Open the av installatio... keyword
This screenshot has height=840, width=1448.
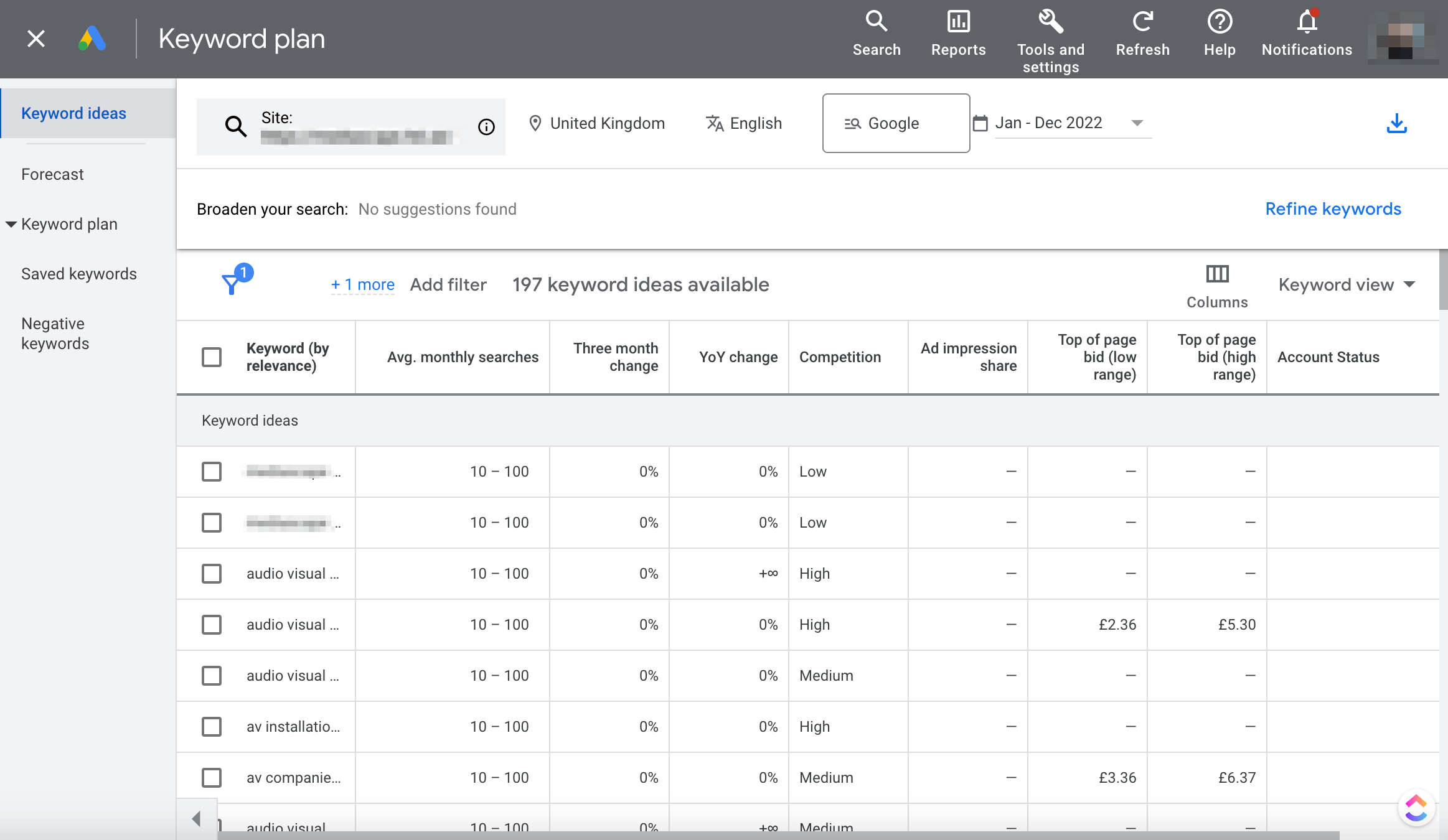[x=293, y=727]
